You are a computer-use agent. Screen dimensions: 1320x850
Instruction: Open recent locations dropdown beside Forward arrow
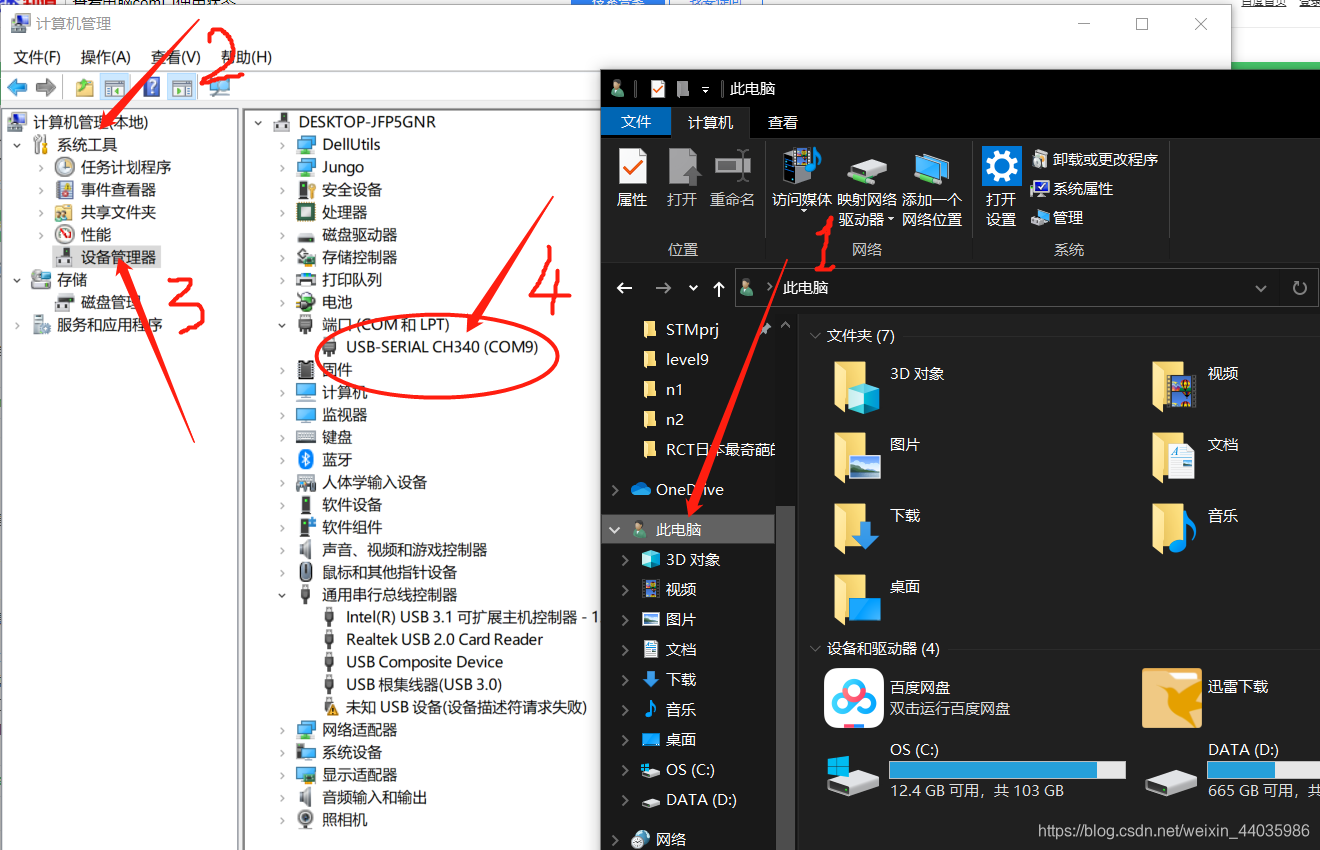[x=693, y=288]
